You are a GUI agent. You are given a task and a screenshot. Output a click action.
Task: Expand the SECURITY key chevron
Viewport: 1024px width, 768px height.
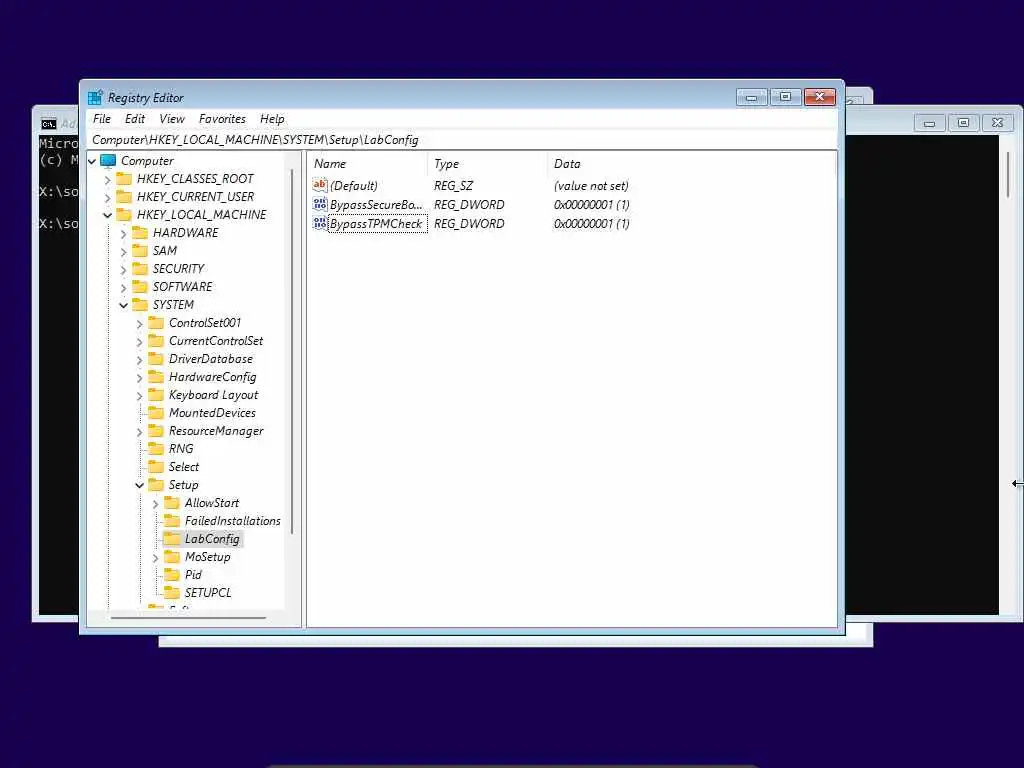coord(123,269)
